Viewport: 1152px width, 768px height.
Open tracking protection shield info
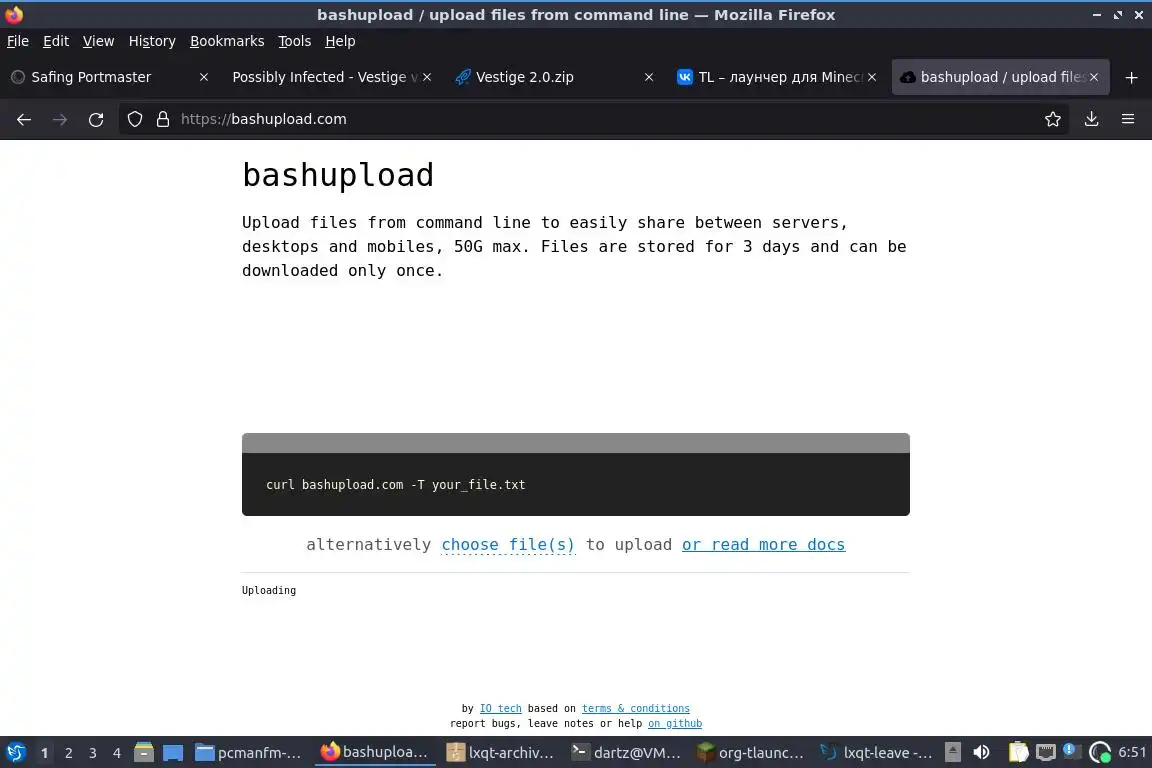coord(135,119)
